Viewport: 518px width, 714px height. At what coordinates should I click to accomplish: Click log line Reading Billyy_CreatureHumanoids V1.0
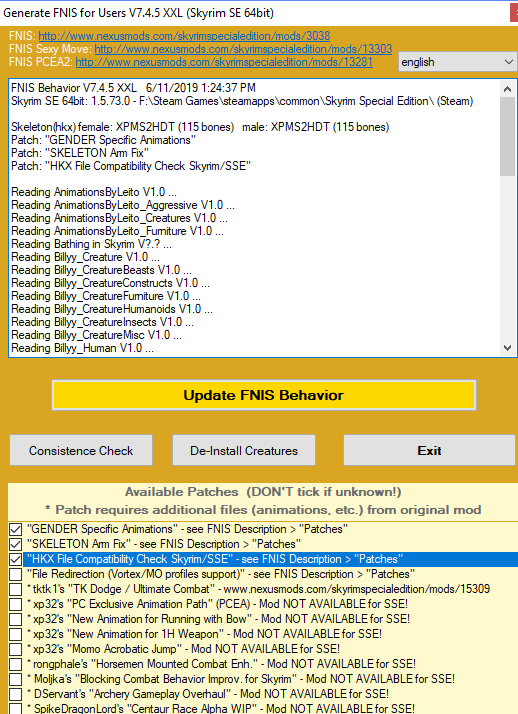pos(112,309)
